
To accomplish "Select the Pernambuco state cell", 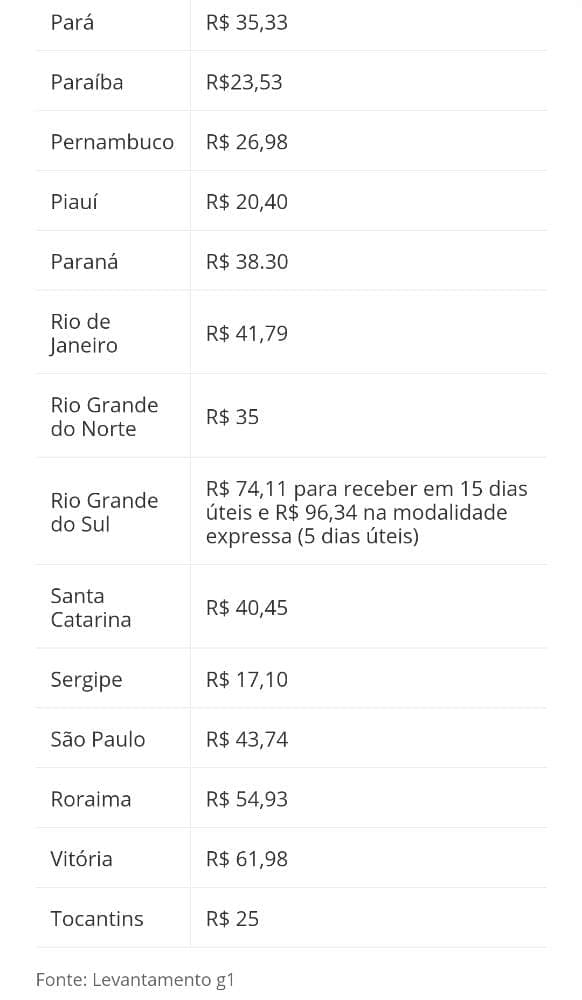I will point(112,142).
